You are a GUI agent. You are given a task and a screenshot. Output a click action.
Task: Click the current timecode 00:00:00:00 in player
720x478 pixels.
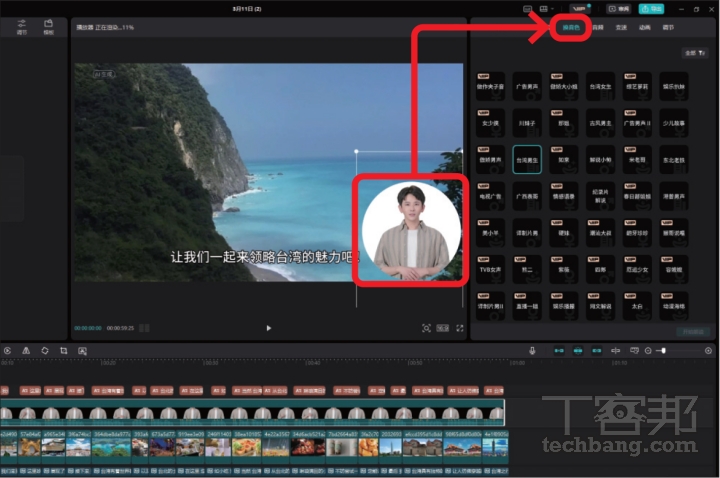(x=88, y=328)
